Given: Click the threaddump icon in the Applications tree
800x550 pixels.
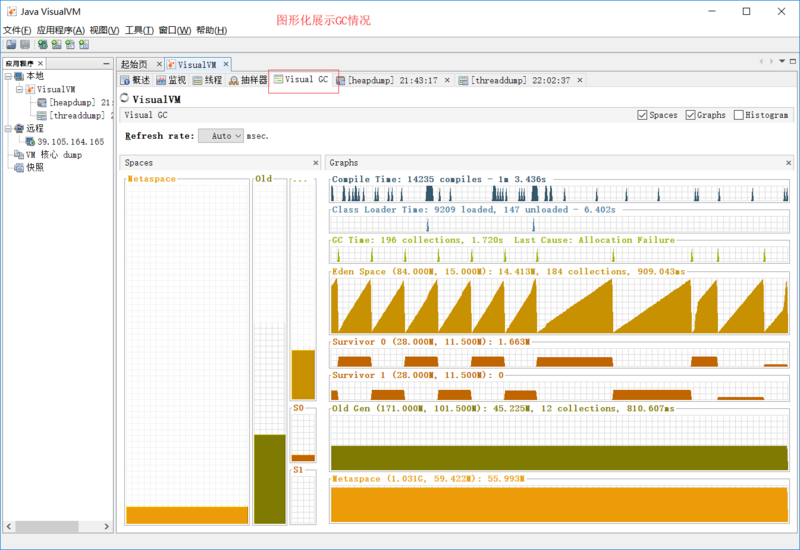Looking at the screenshot, I should click(x=42, y=116).
